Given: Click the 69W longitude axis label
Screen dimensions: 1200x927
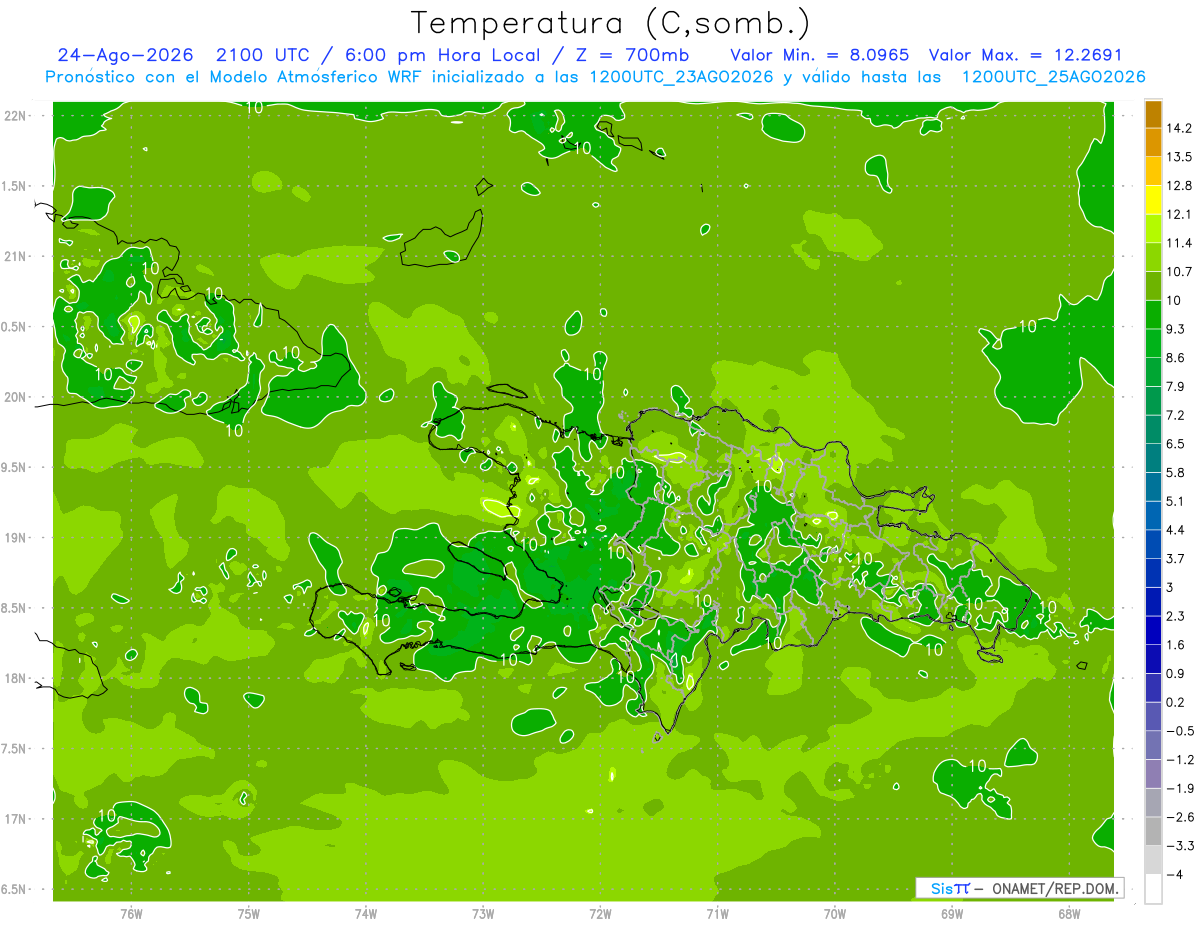Looking at the screenshot, I should (x=952, y=914).
